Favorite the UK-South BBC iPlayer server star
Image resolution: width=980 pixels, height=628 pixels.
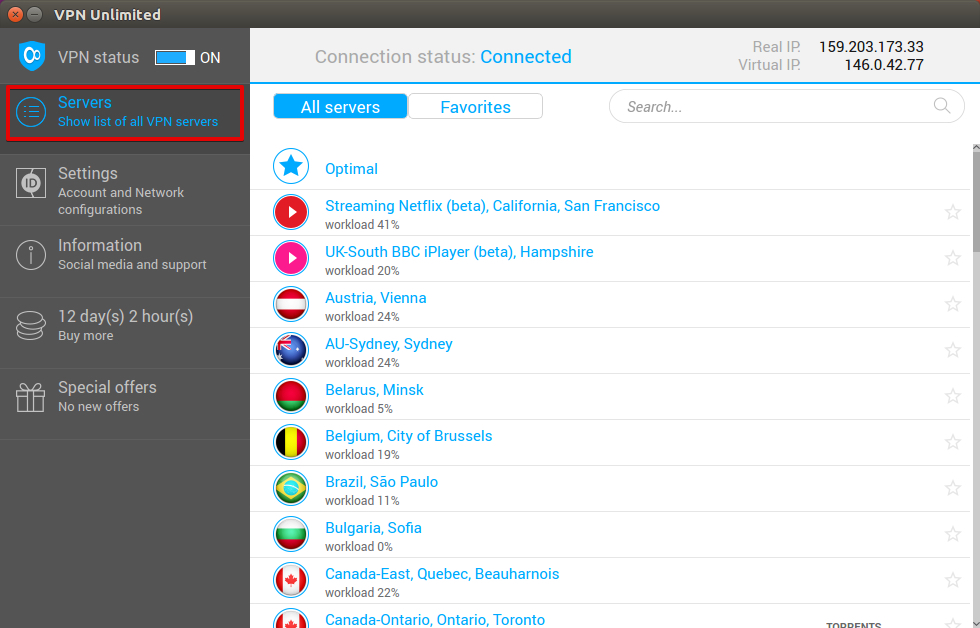952,258
